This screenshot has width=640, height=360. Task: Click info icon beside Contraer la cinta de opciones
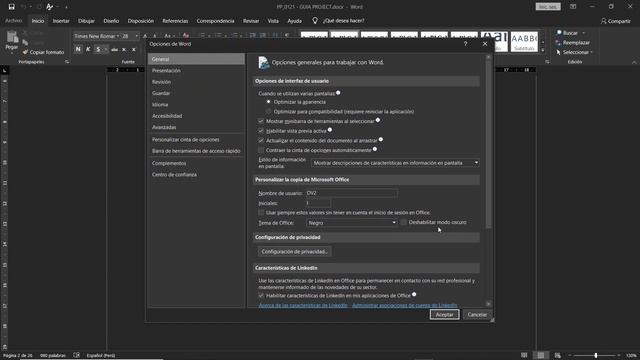click(375, 149)
